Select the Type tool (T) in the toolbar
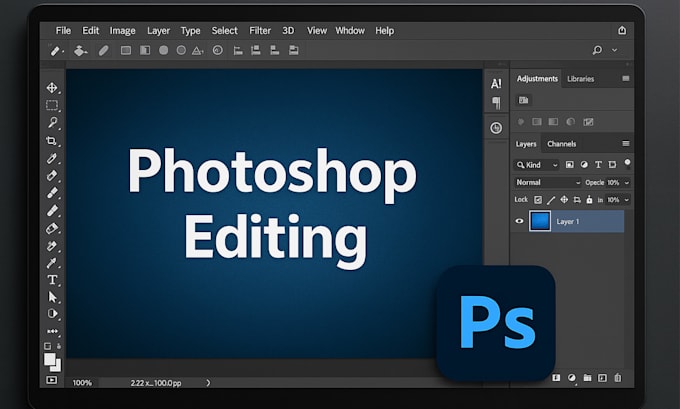 [52, 280]
